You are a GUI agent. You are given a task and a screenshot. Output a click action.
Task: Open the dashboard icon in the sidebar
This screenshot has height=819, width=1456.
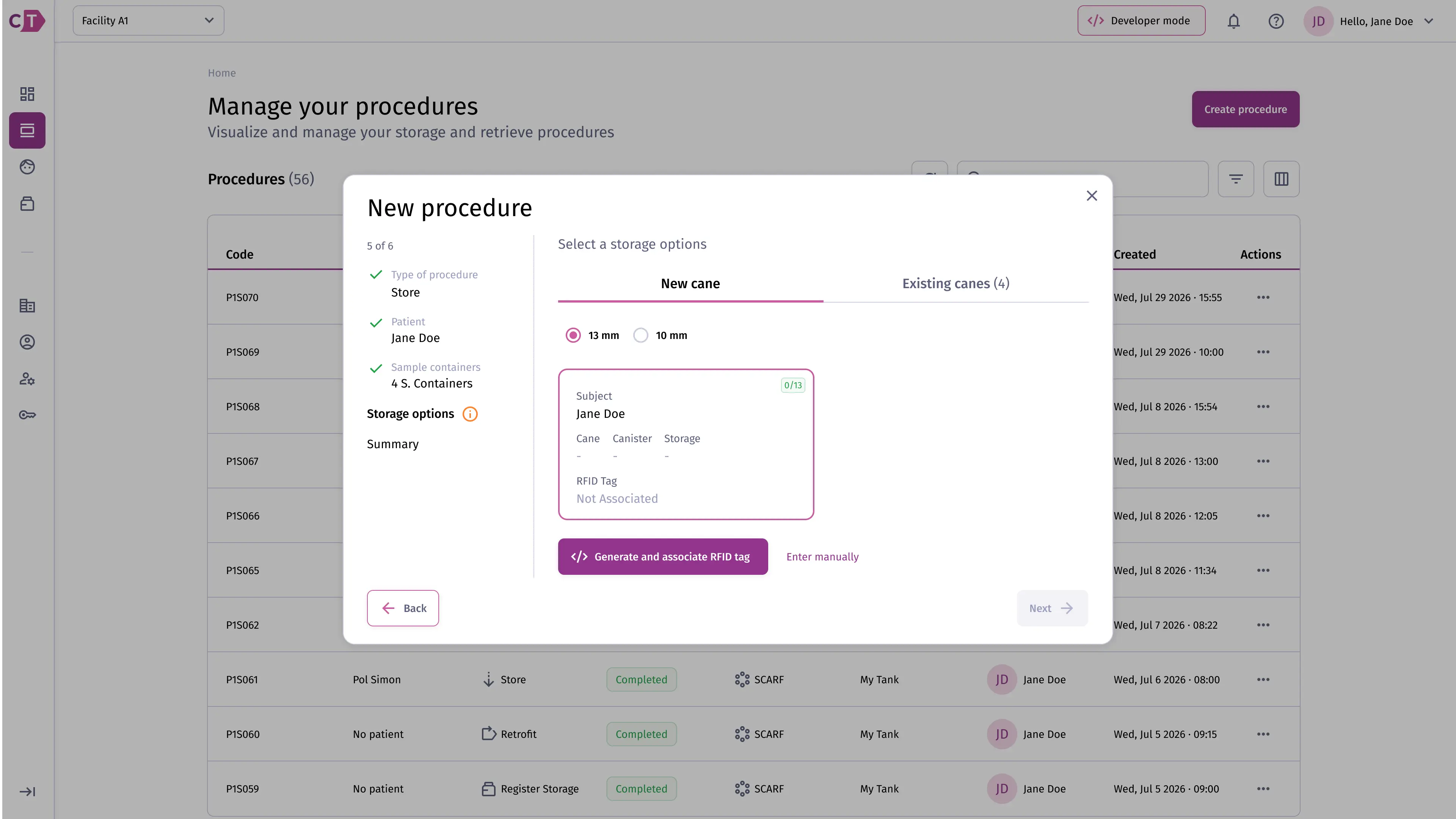click(x=27, y=94)
